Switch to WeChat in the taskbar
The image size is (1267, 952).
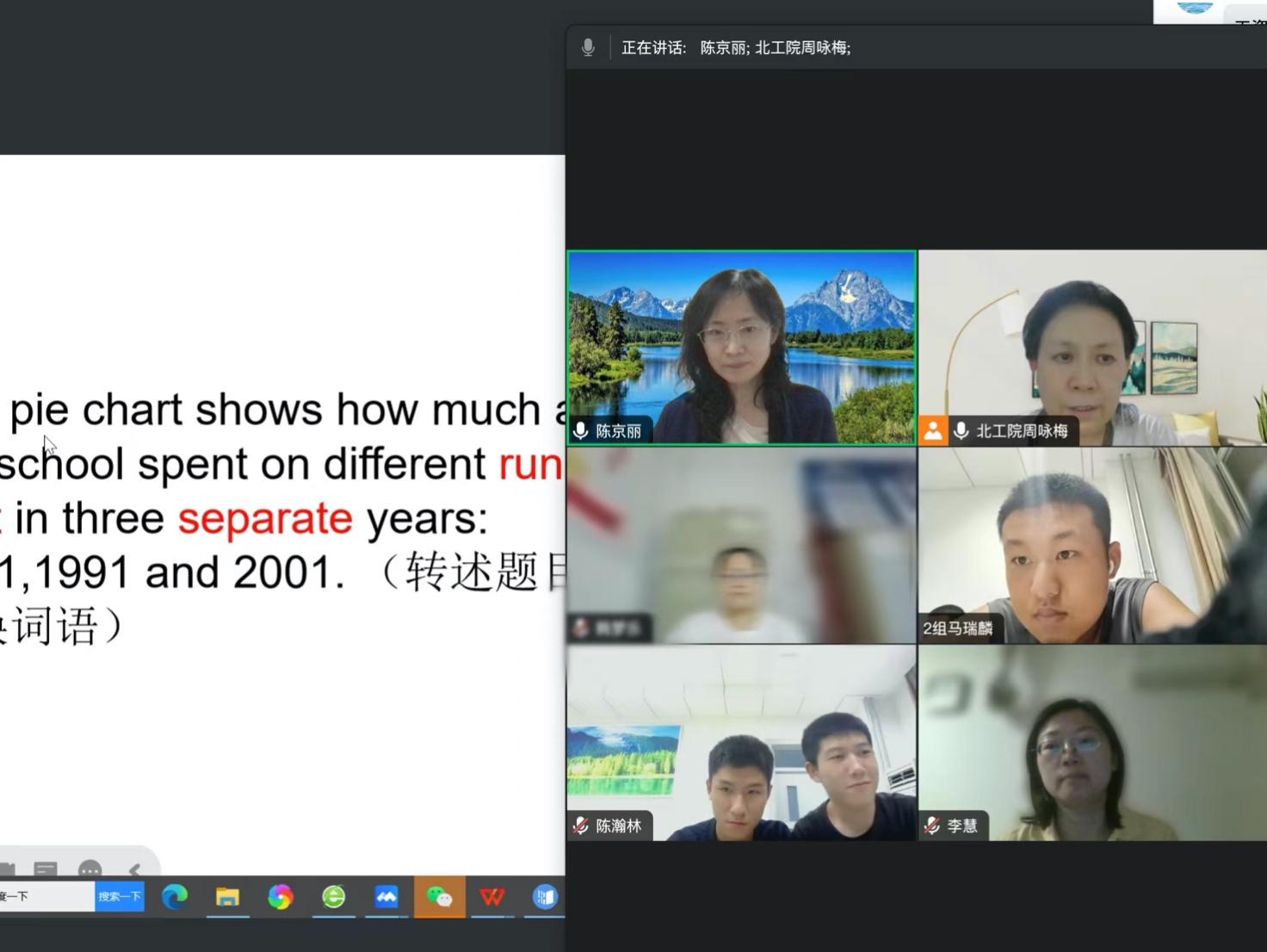(439, 897)
